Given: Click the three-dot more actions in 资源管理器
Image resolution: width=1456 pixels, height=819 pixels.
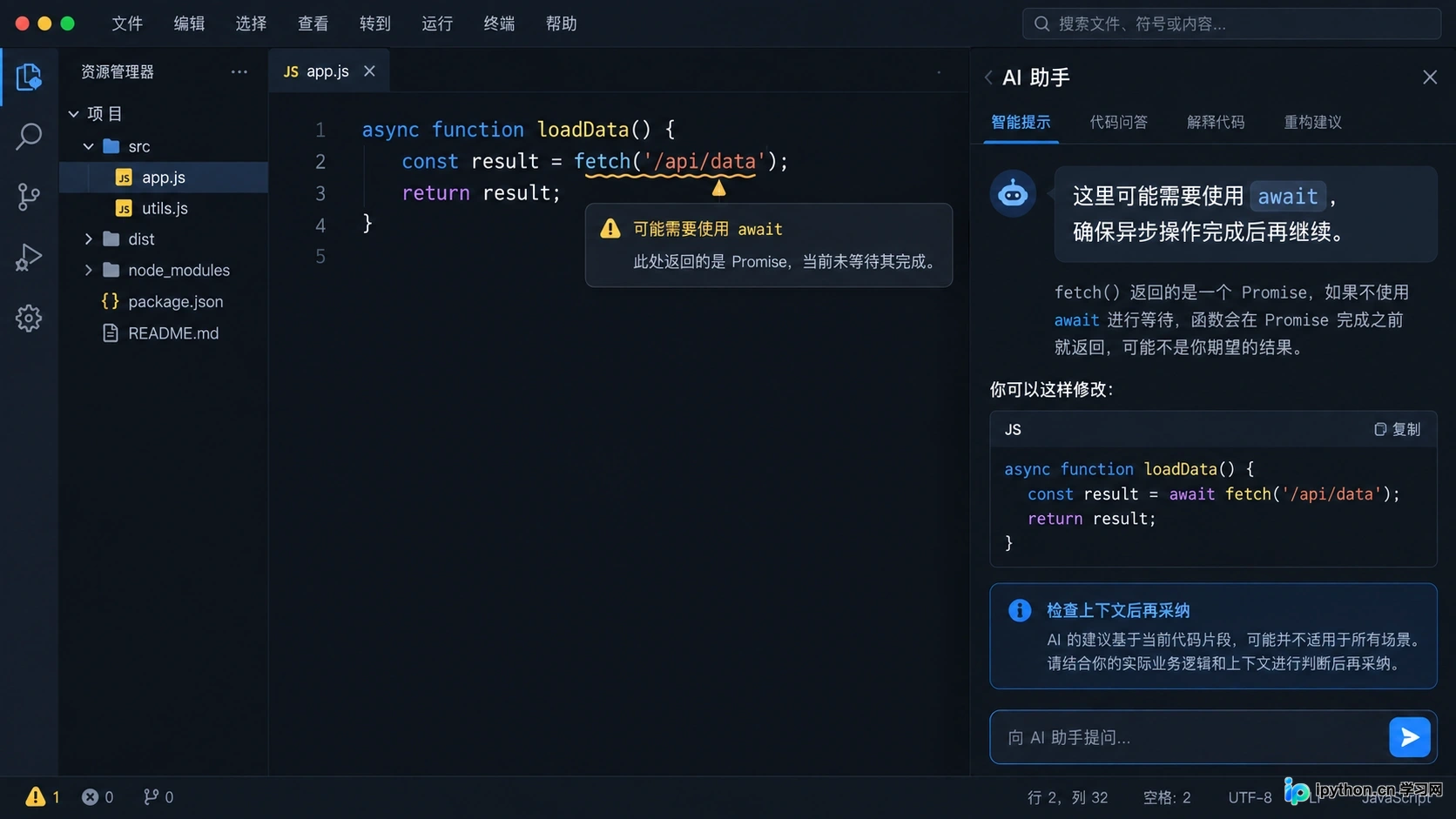Looking at the screenshot, I should pyautogui.click(x=239, y=71).
